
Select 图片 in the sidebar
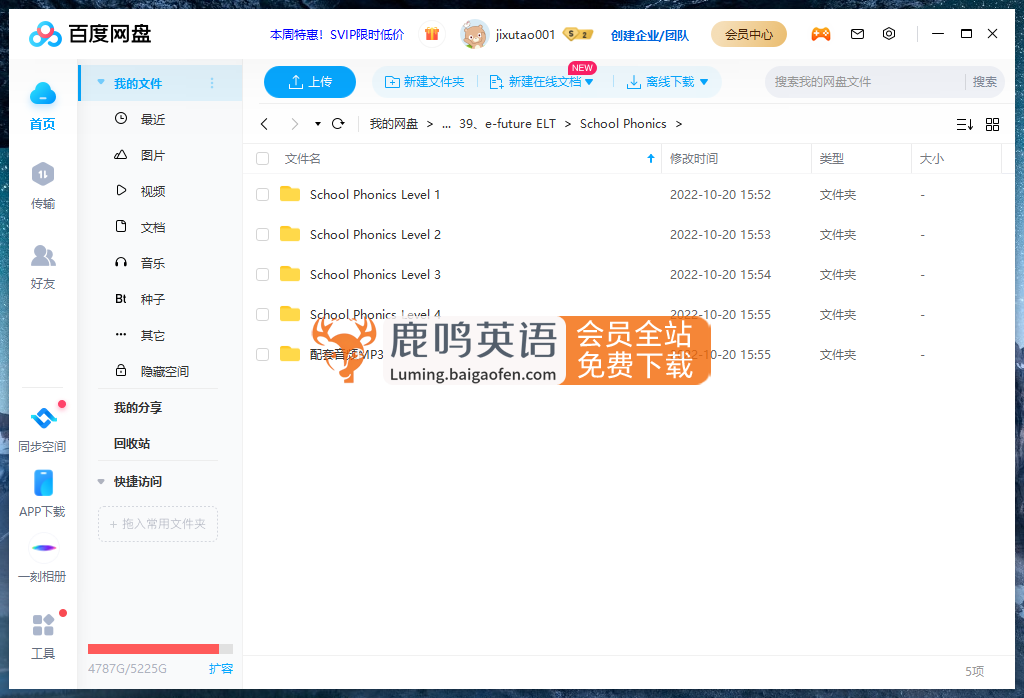[x=153, y=155]
